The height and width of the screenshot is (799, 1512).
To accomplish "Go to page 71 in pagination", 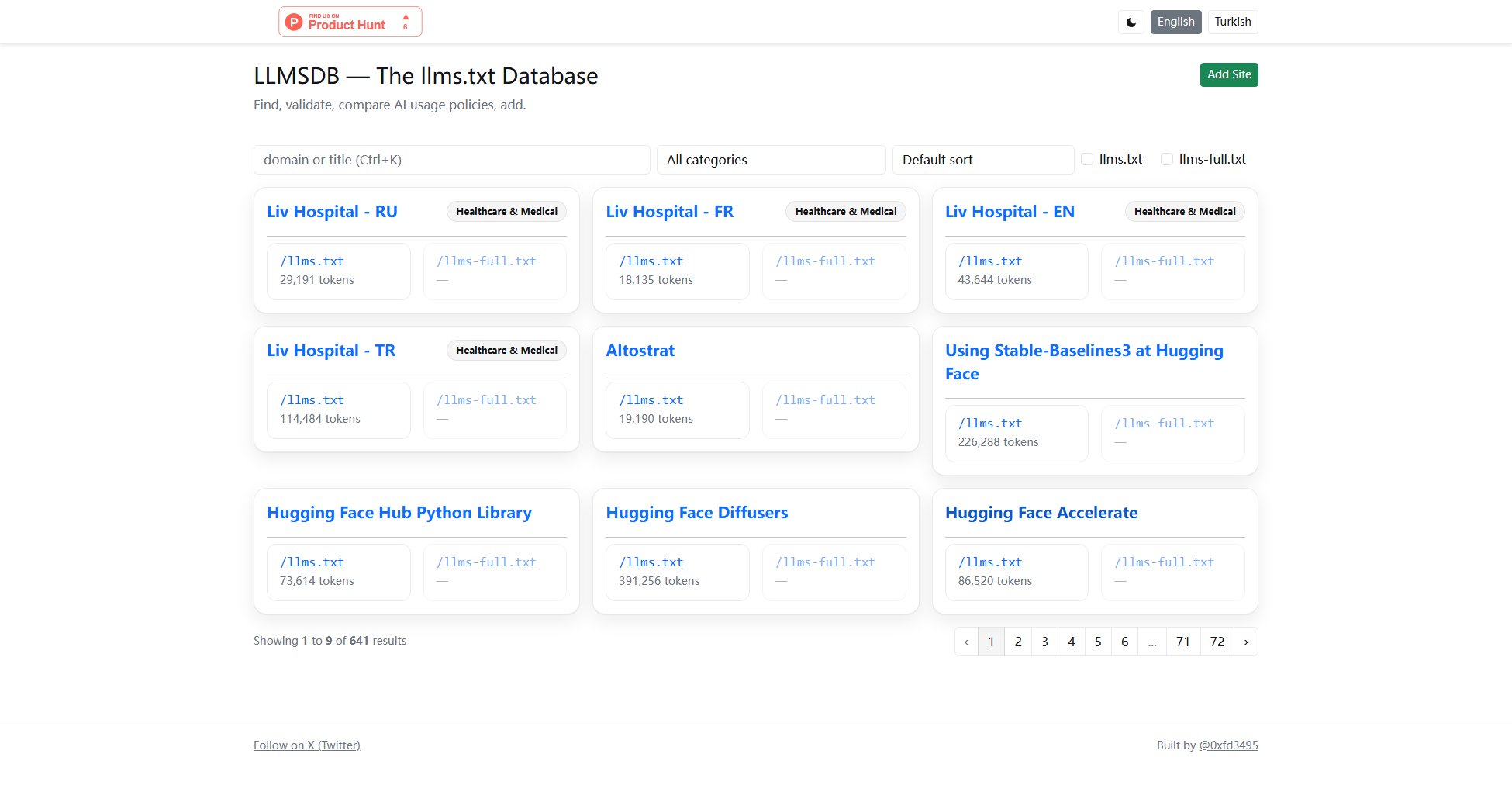I will pyautogui.click(x=1183, y=642).
